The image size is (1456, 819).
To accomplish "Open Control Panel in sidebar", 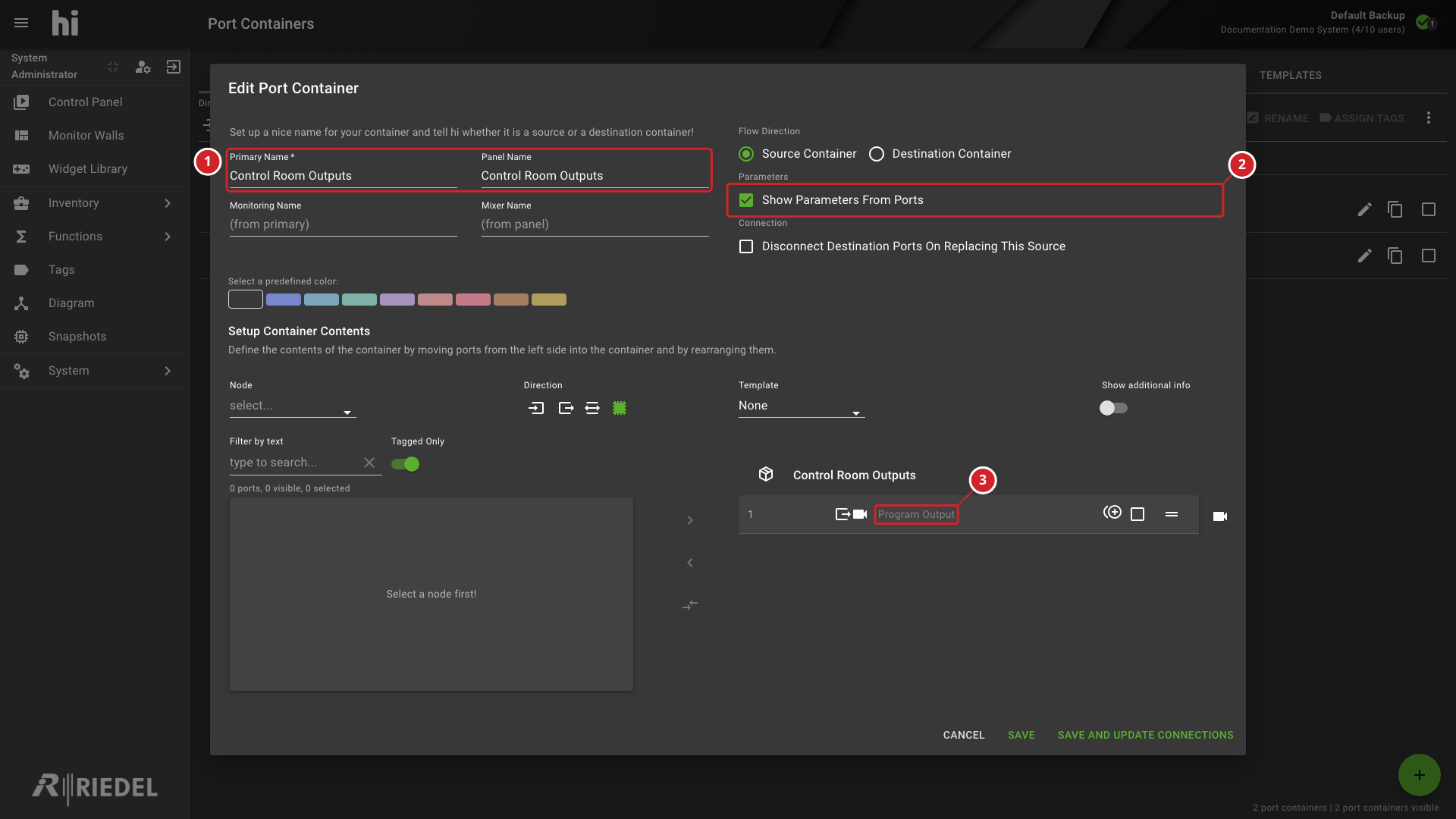I will (x=94, y=102).
